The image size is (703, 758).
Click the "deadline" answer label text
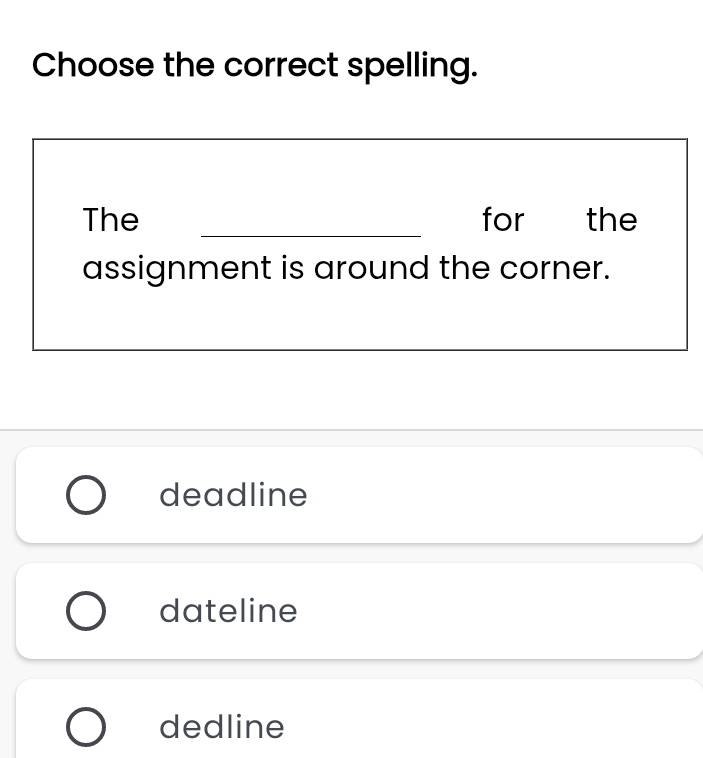click(x=233, y=495)
